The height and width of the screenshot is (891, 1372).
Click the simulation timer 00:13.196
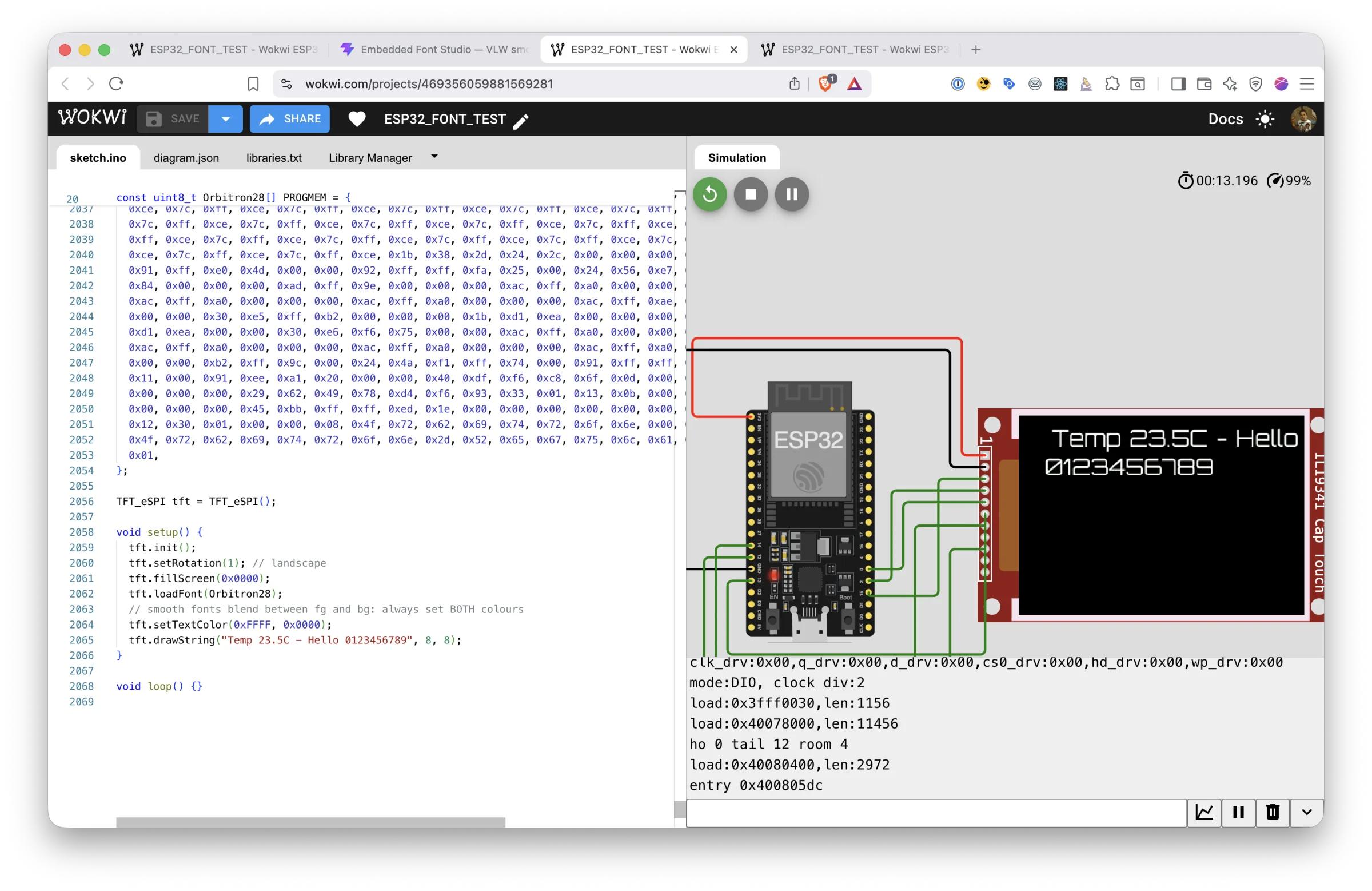(x=1217, y=181)
